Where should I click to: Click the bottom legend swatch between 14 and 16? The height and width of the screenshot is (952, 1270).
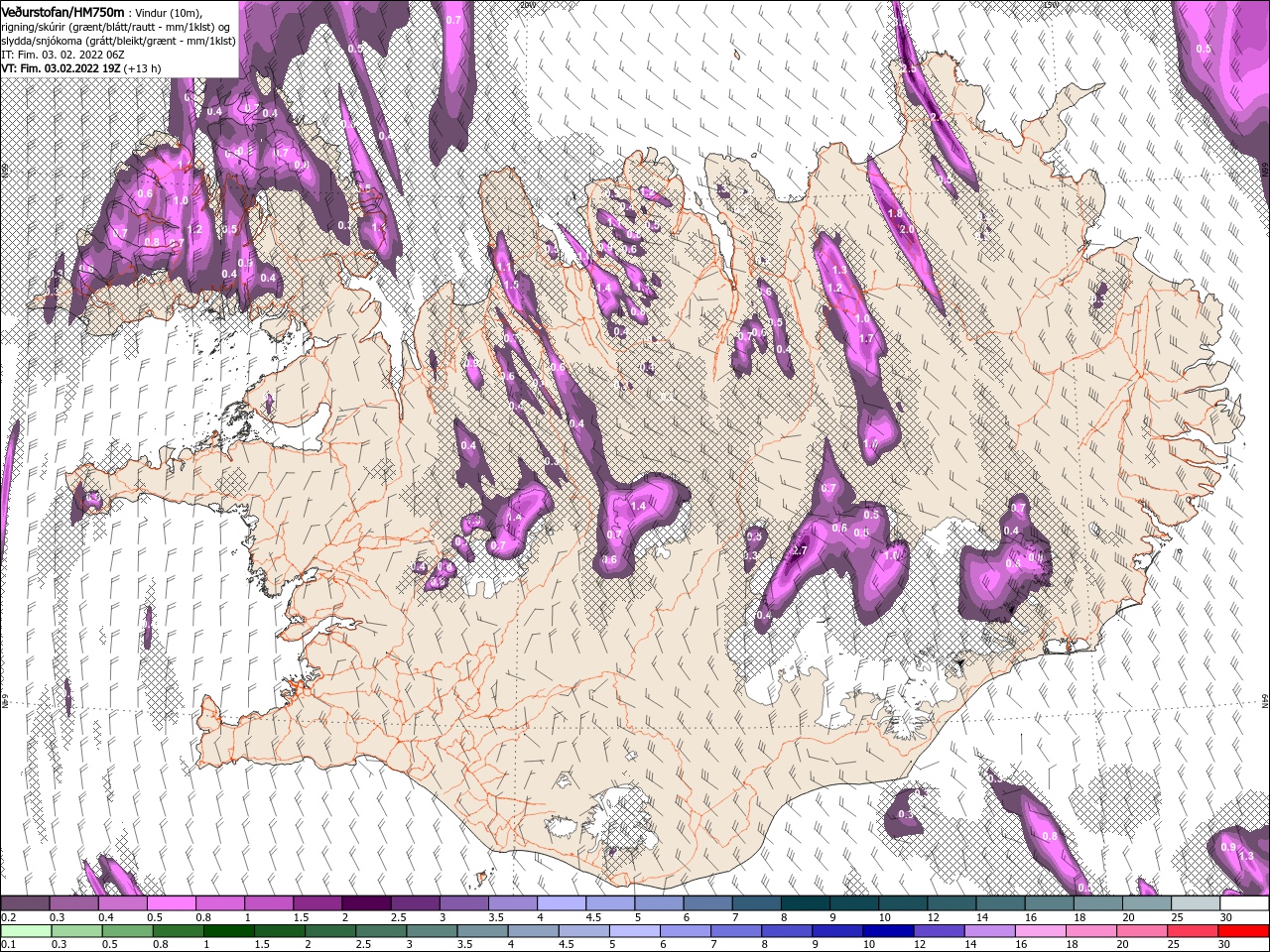988,931
